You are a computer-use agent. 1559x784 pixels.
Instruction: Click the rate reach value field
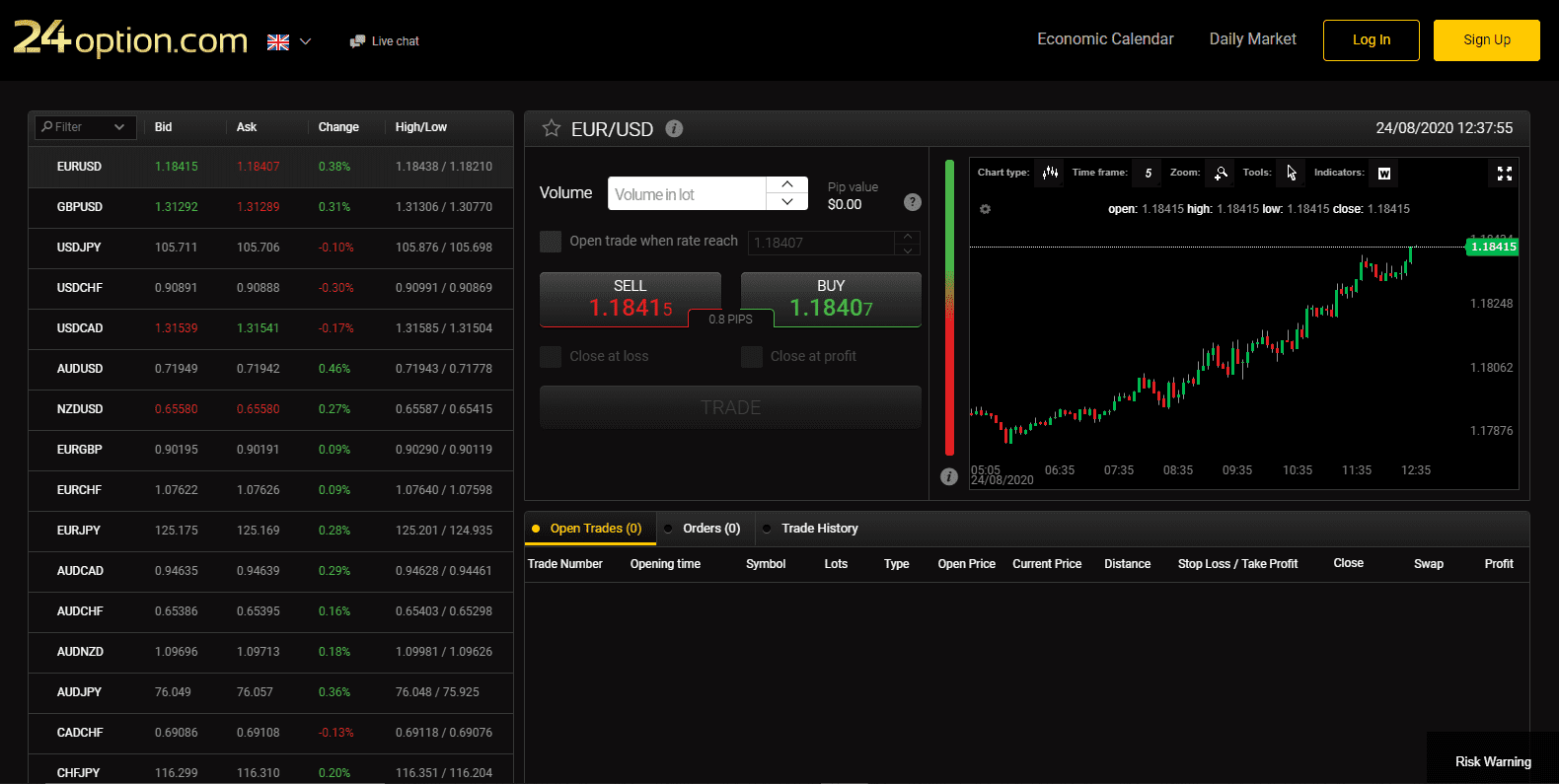821,243
